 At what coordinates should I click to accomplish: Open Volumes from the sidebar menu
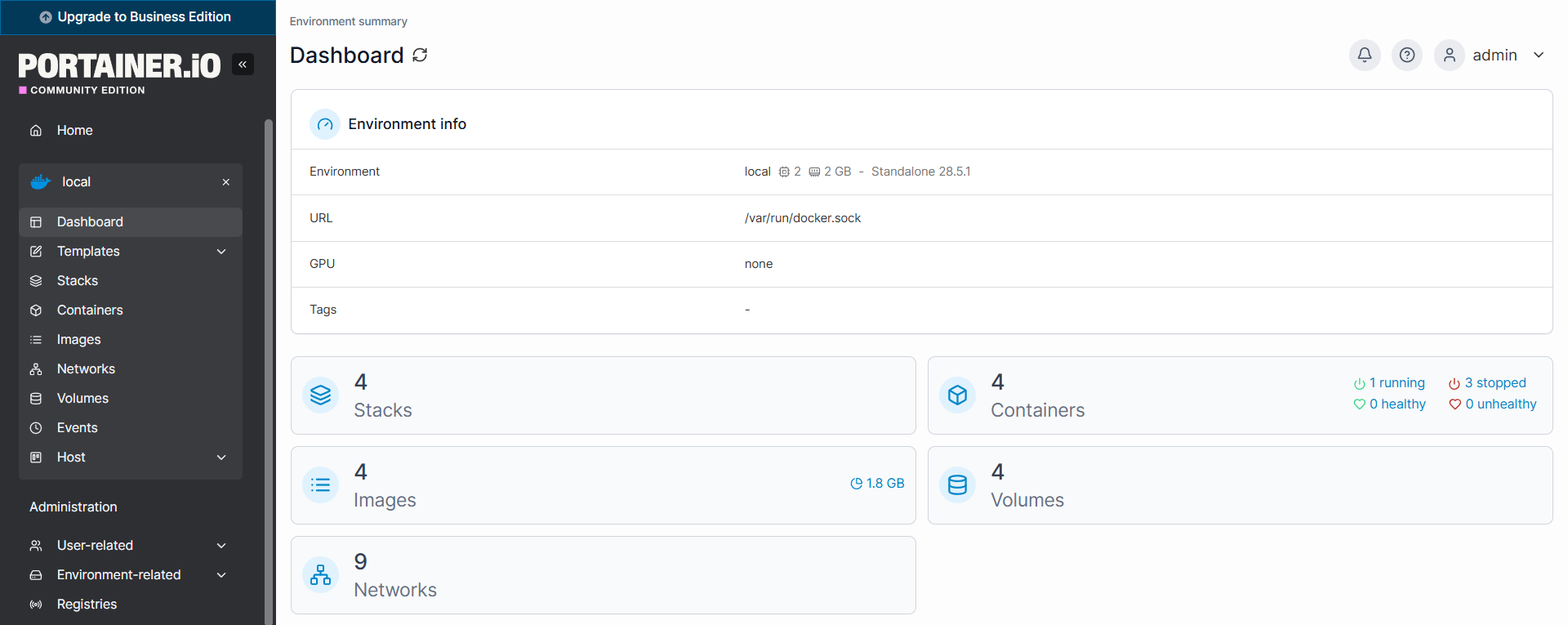click(131, 399)
